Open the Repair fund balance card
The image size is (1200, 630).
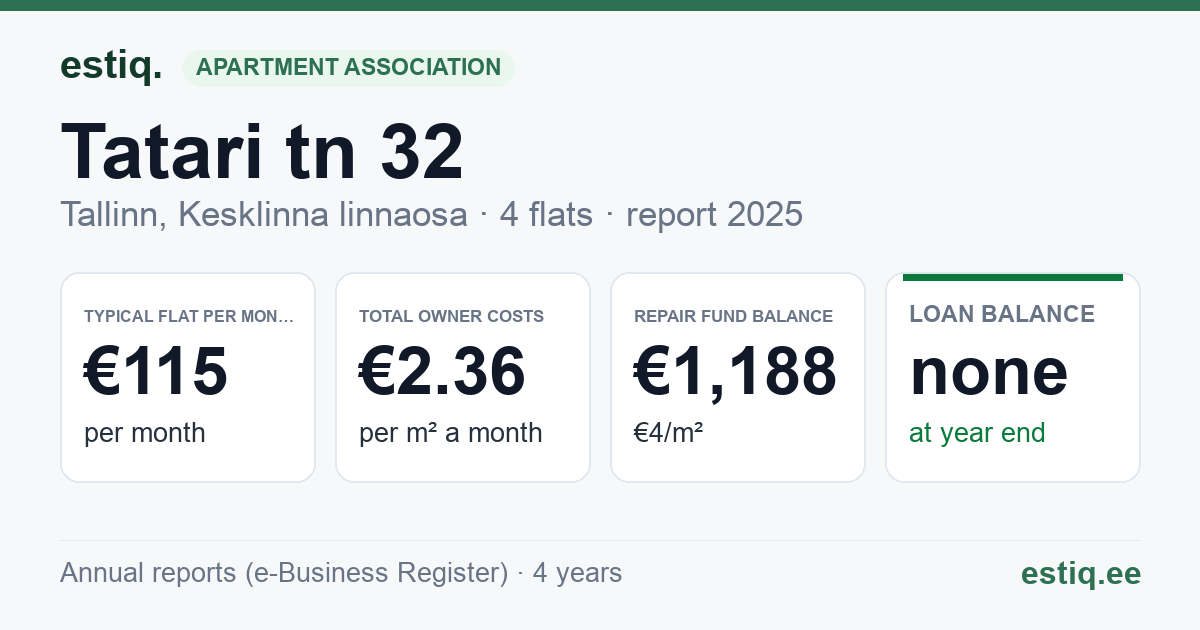[738, 377]
